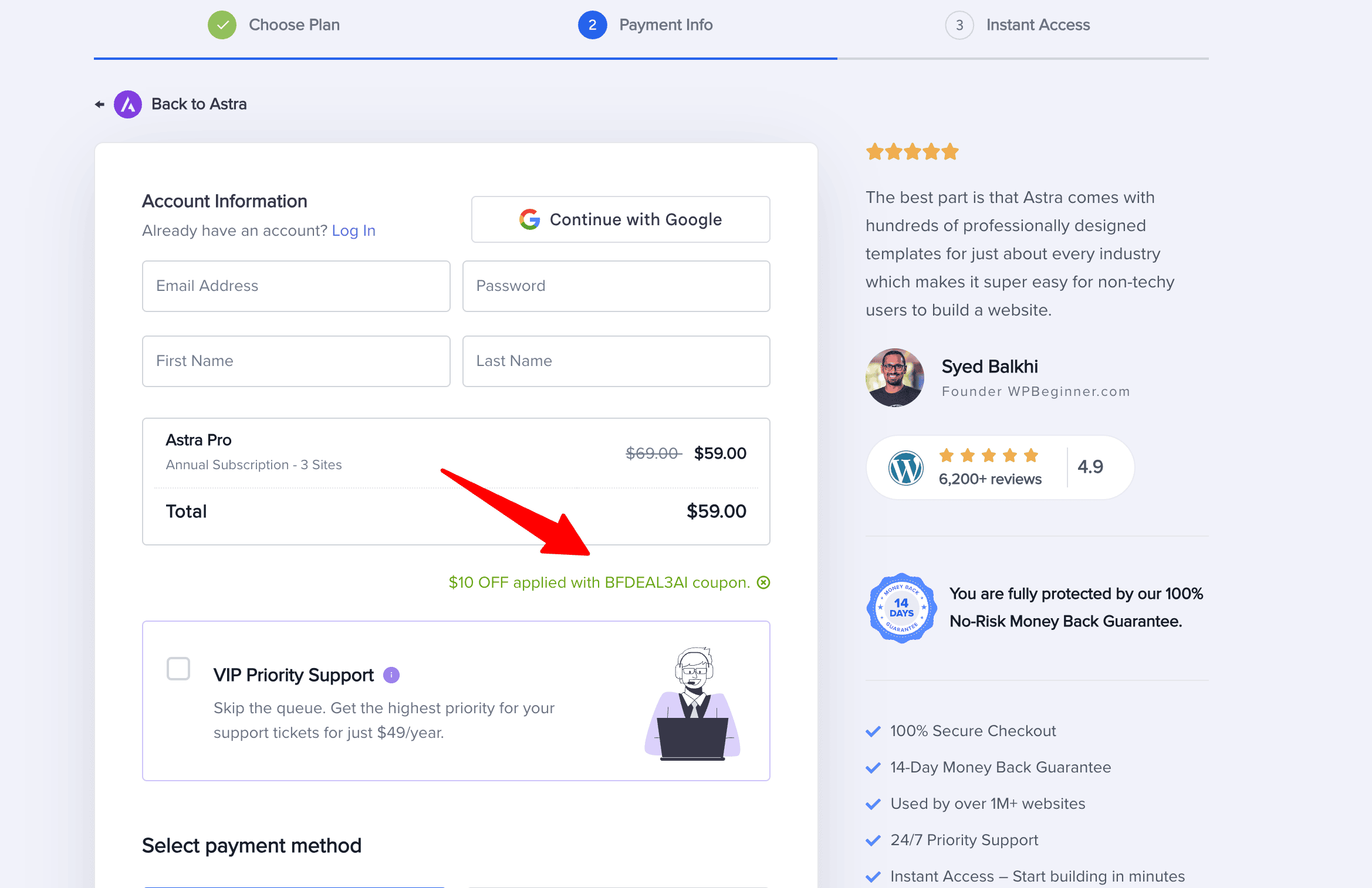This screenshot has height=888, width=1372.
Task: Click "Annual Subscription - 3 Sites" text
Action: pyautogui.click(x=254, y=465)
